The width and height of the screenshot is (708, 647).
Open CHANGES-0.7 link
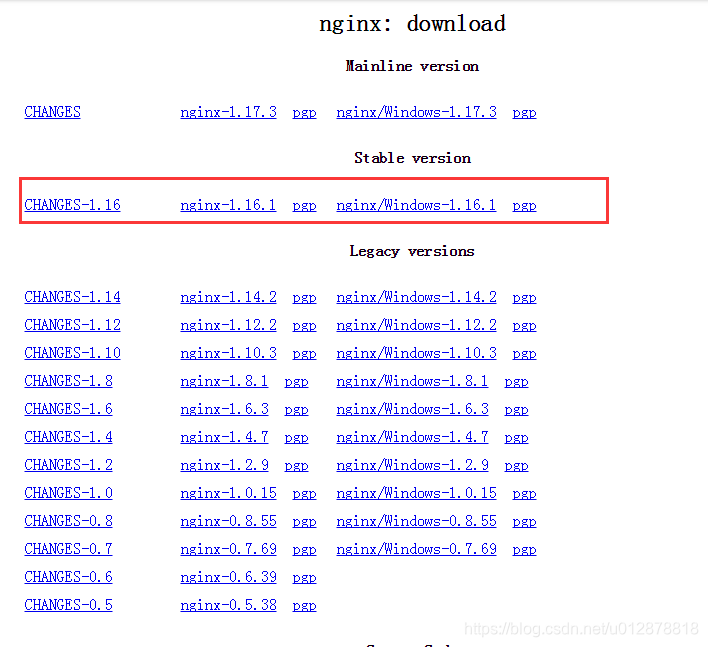click(68, 549)
